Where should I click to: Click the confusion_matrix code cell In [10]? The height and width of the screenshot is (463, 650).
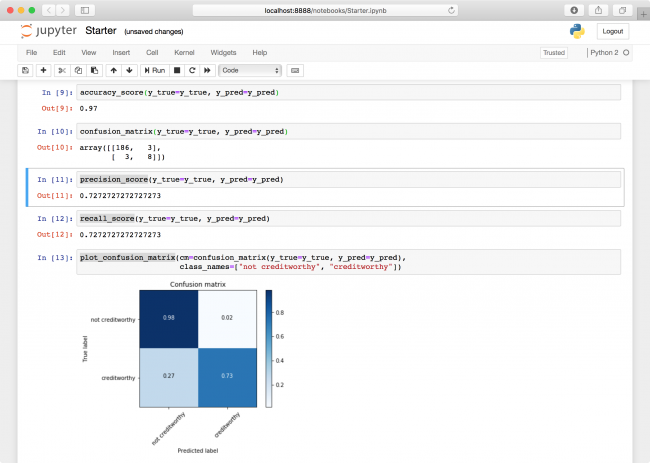[x=348, y=131]
